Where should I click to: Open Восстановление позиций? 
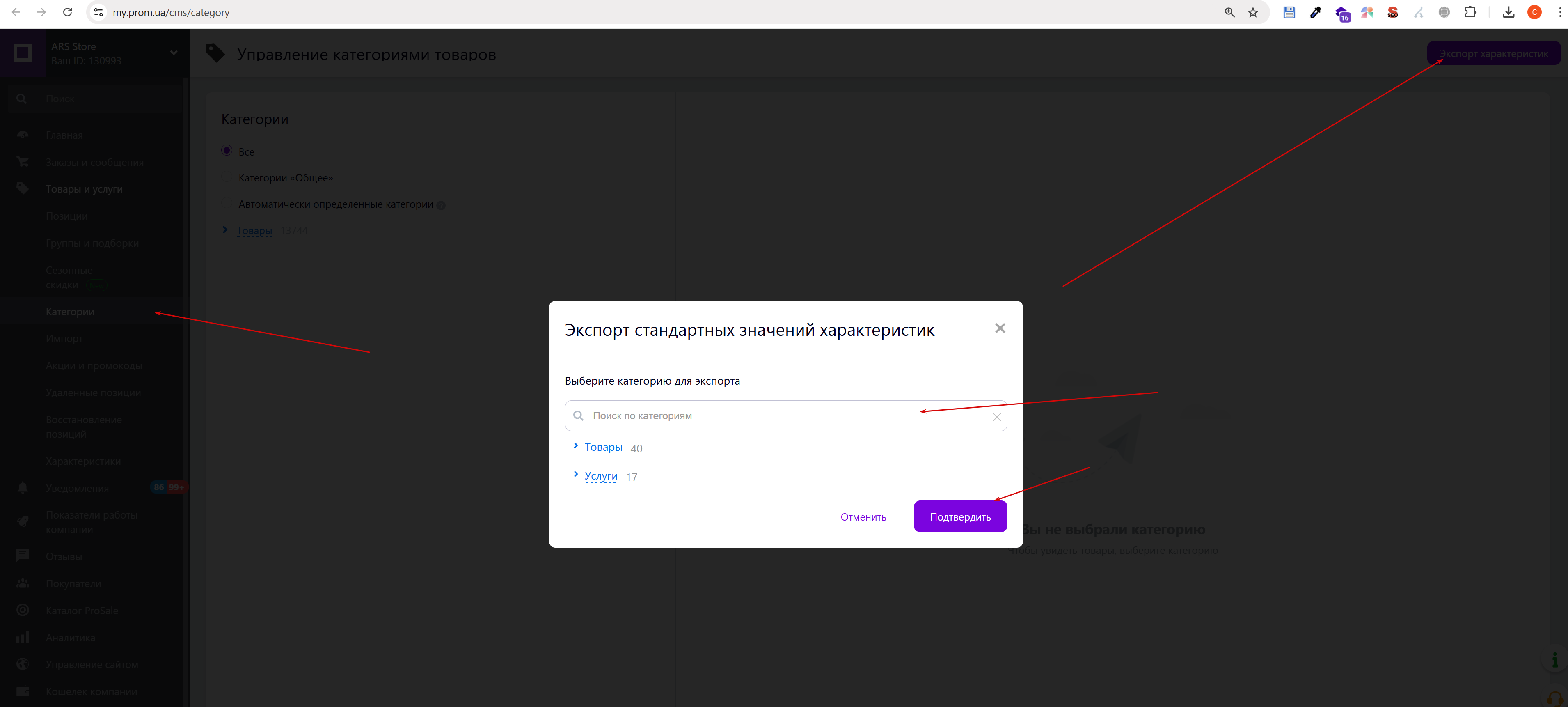click(x=83, y=427)
